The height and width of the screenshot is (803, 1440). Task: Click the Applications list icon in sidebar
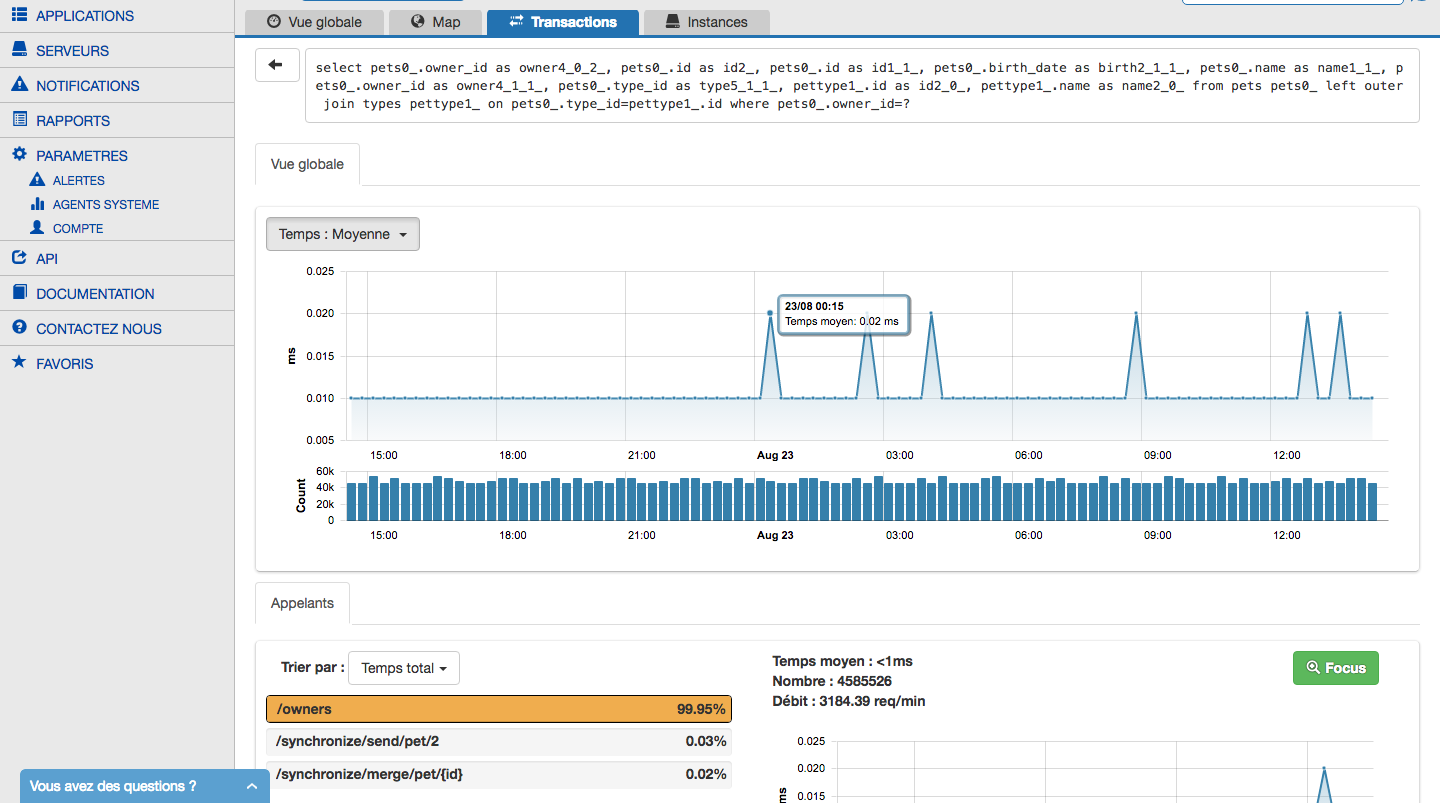(19, 15)
